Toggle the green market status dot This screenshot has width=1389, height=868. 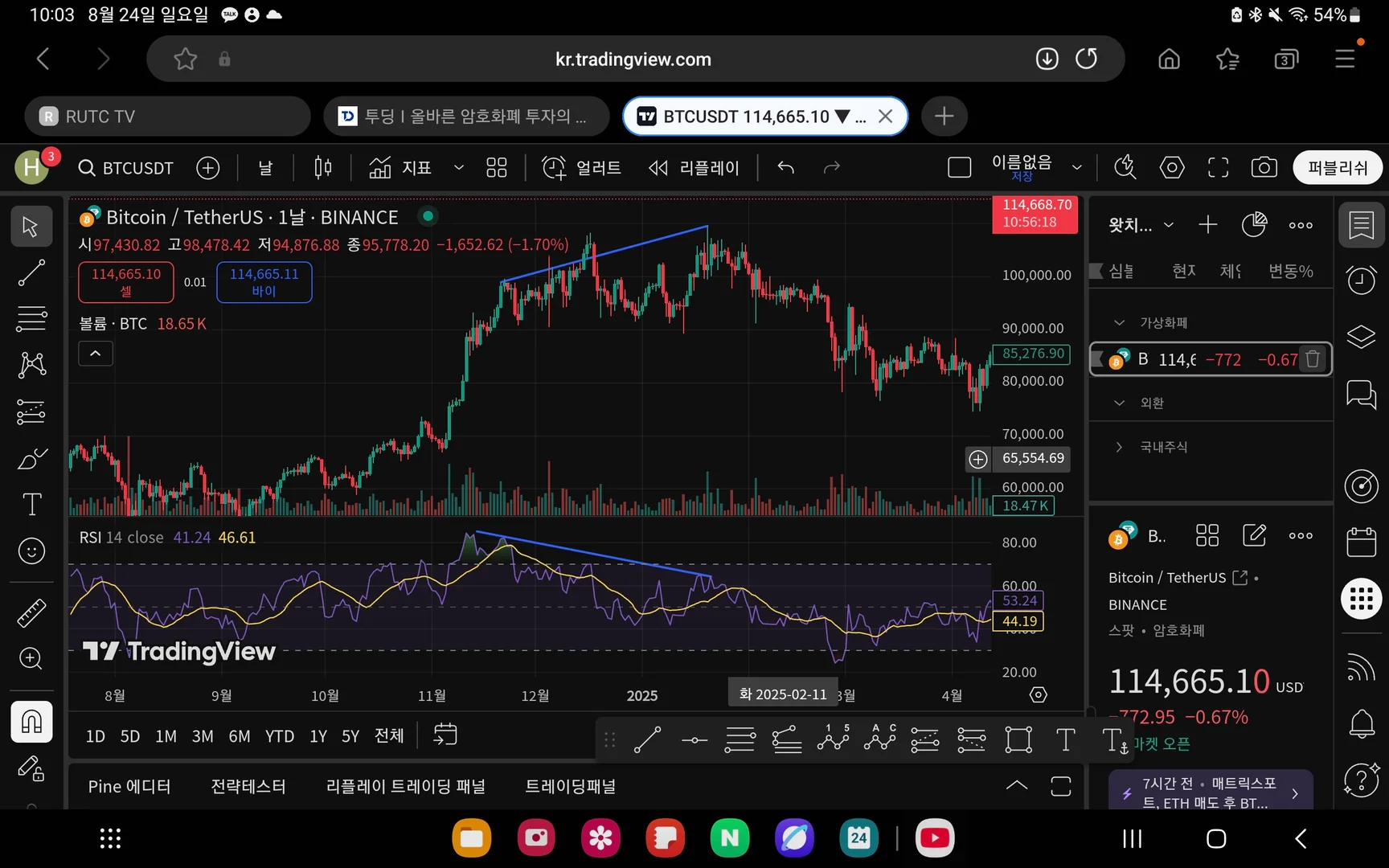click(428, 216)
